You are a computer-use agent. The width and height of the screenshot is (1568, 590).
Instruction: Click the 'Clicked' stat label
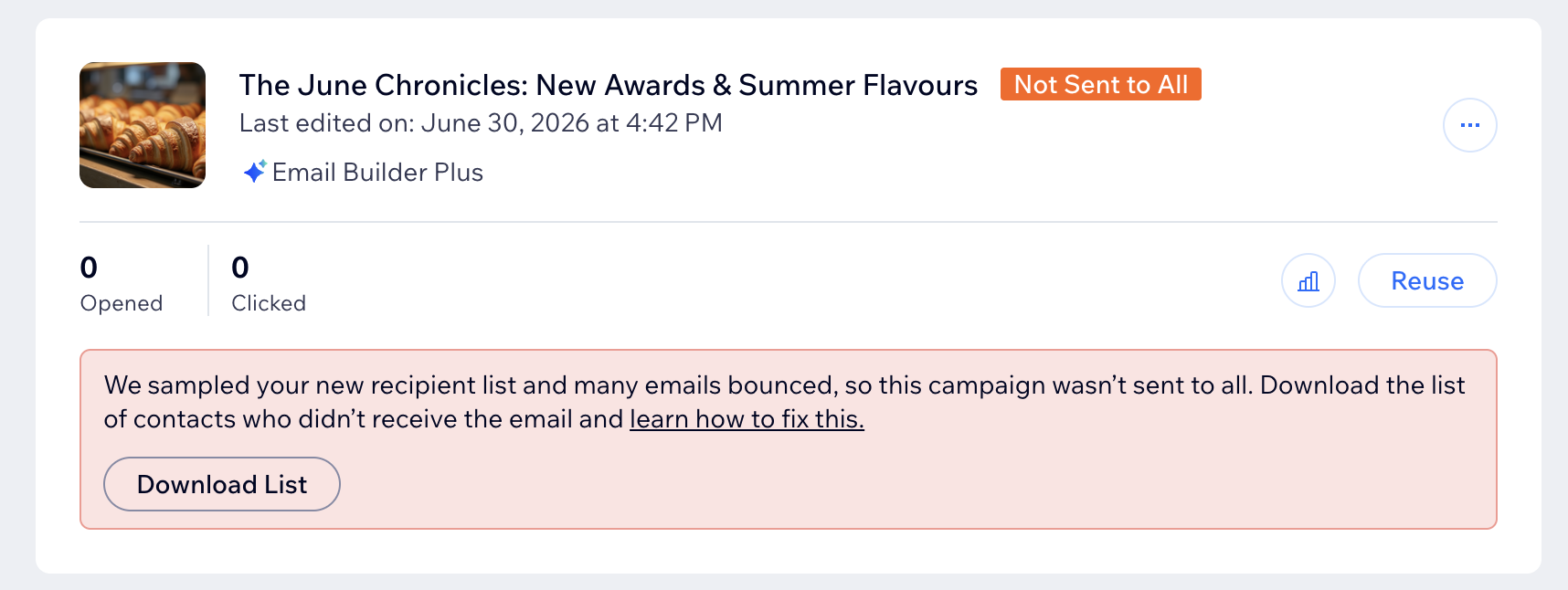pos(269,303)
